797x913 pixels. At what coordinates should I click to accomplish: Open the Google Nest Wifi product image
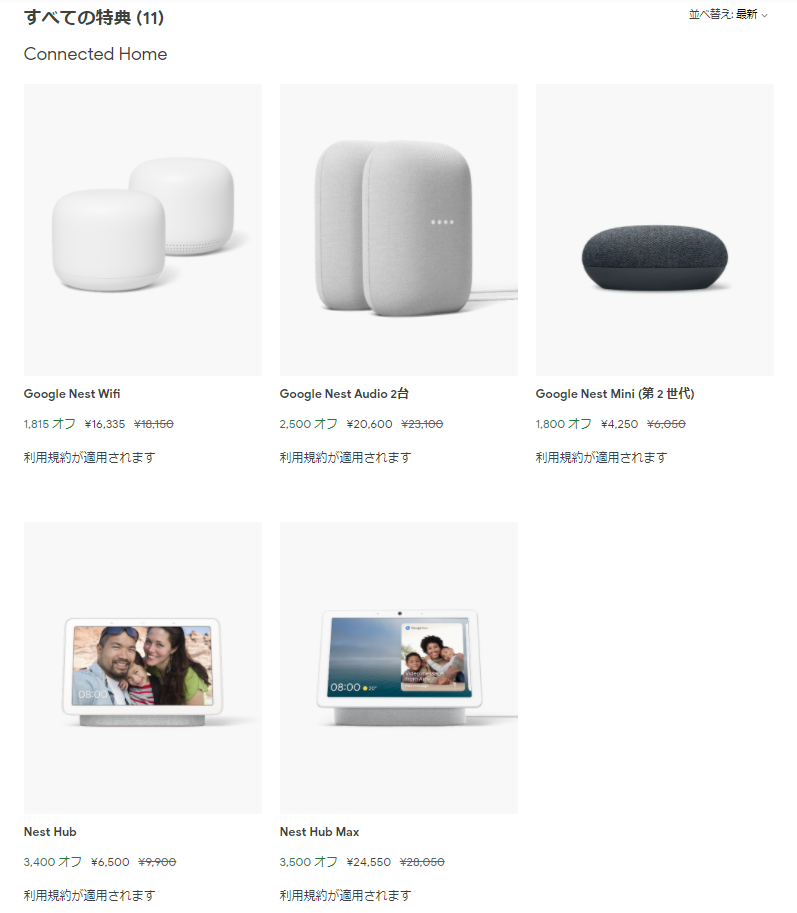coord(143,229)
